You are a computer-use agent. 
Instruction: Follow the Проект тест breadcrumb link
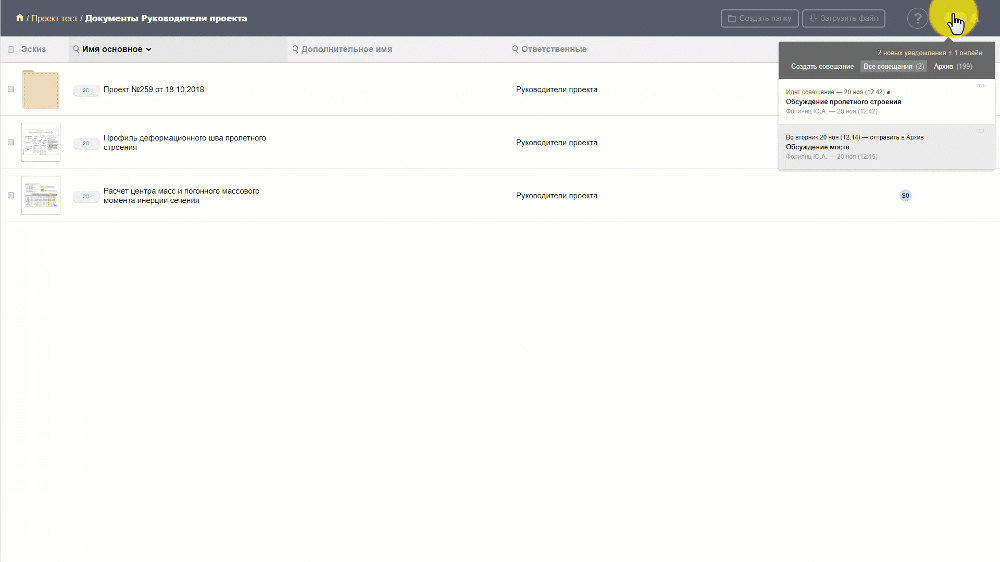[x=54, y=18]
